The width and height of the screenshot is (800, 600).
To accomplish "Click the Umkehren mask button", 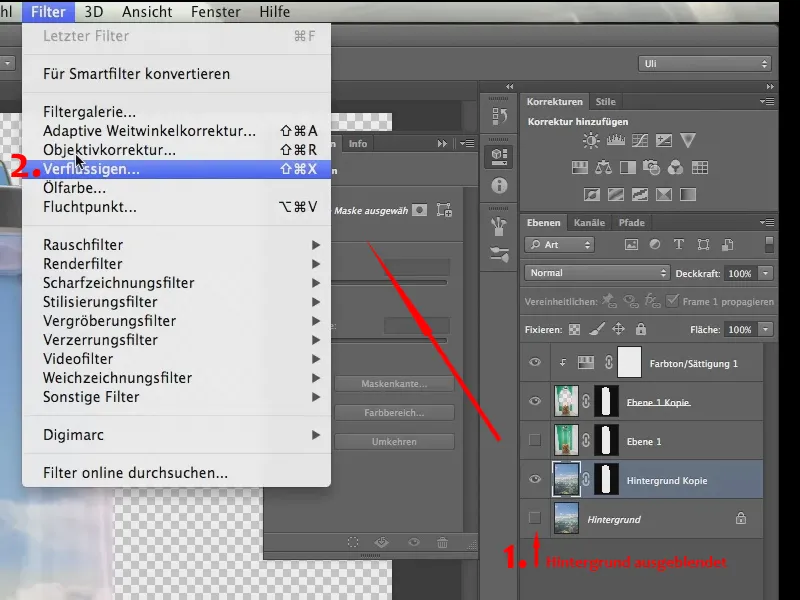I will [394, 442].
